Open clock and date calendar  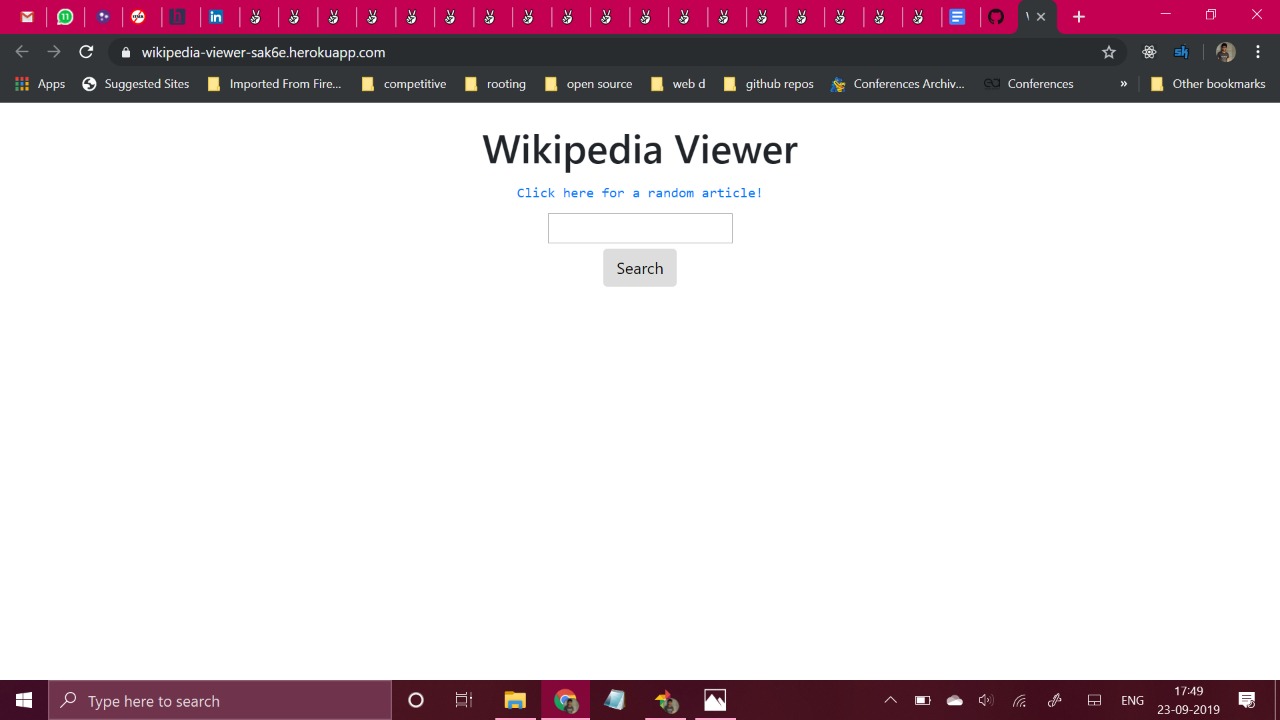click(1189, 701)
